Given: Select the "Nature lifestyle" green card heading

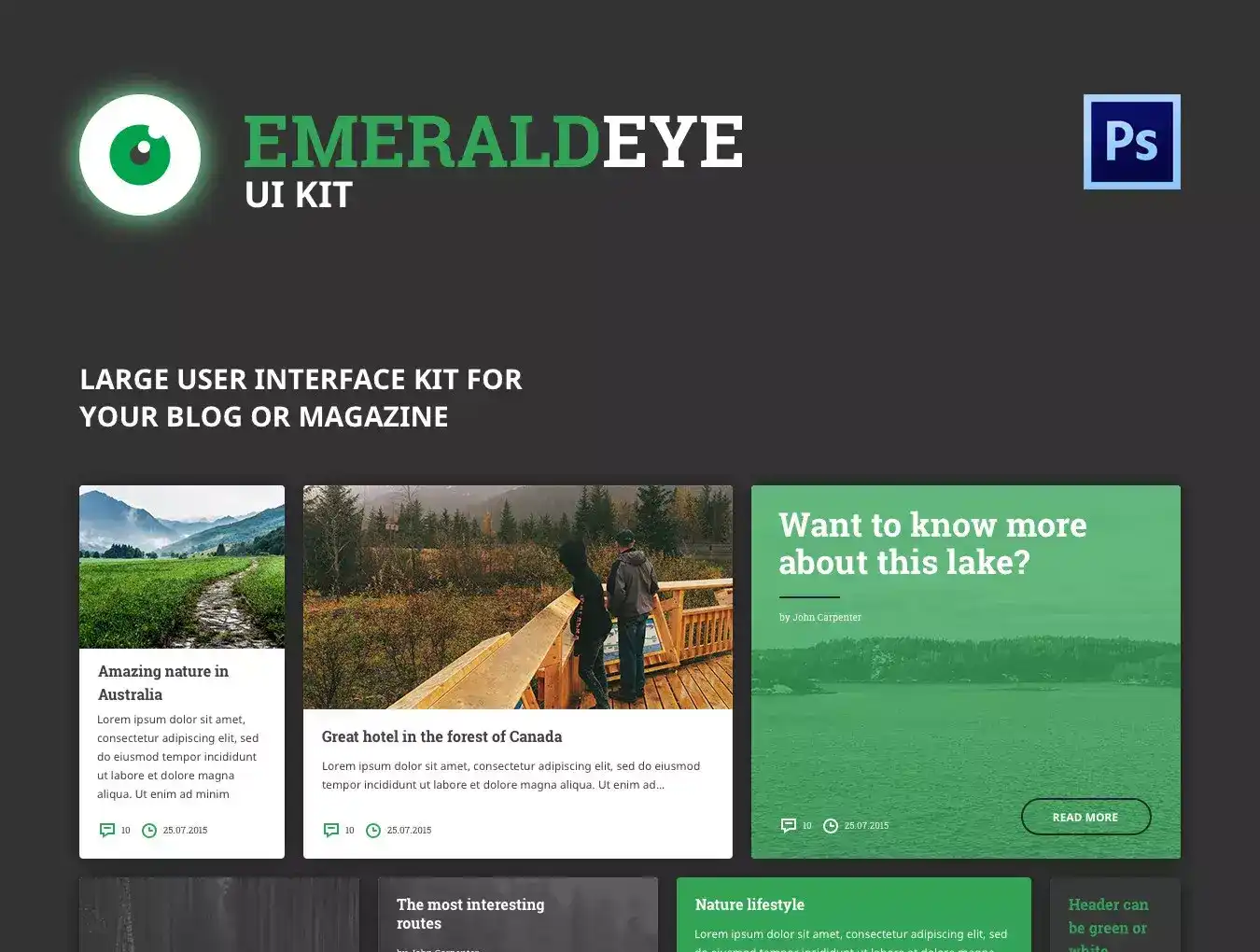Looking at the screenshot, I should 749,904.
